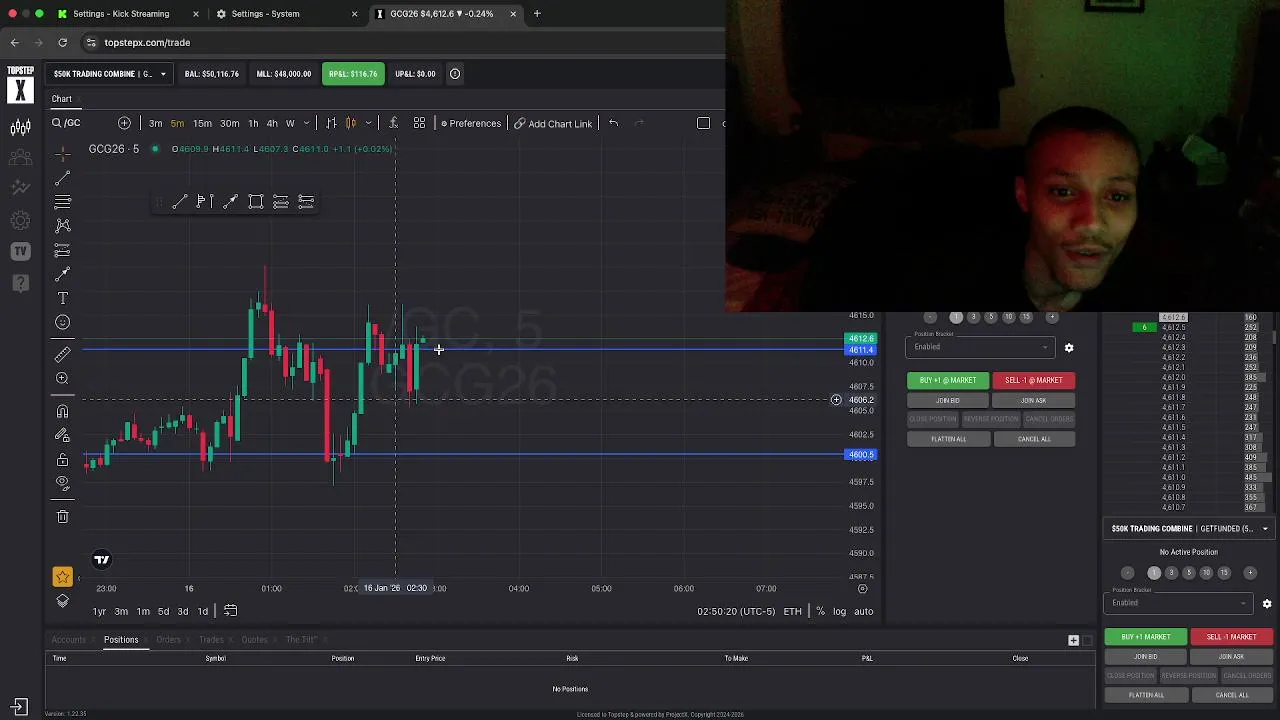Select the Positions tab
The width and height of the screenshot is (1280, 720).
(121, 640)
